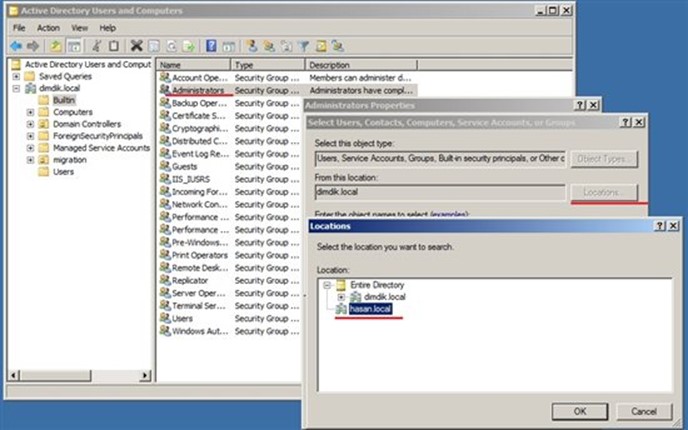Image resolution: width=688 pixels, height=430 pixels.
Task: Create new organizational unit toolbar icon
Action: [286, 46]
